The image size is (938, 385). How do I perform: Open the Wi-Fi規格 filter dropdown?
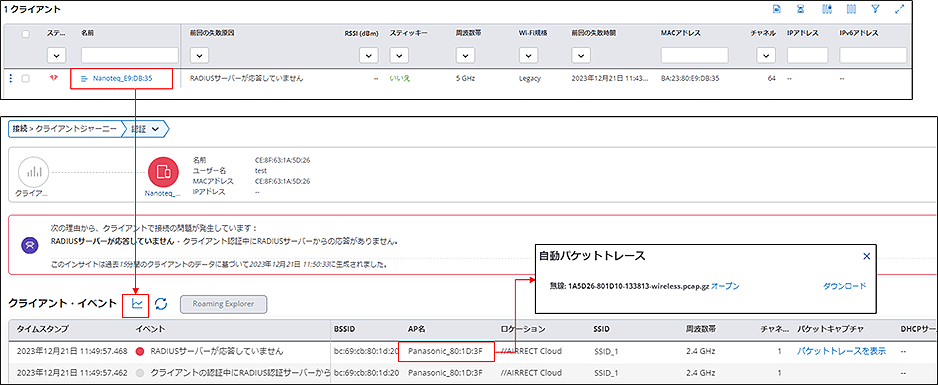[528, 56]
